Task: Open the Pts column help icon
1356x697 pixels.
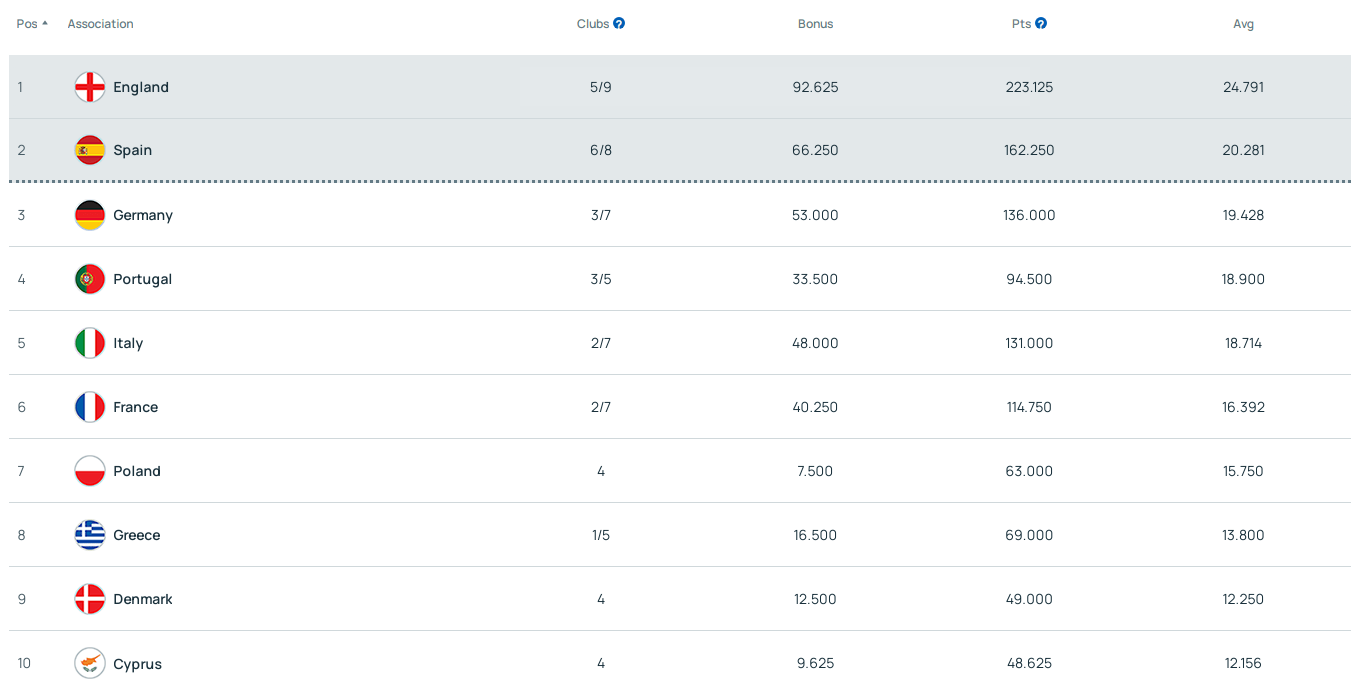Action: pos(1041,24)
